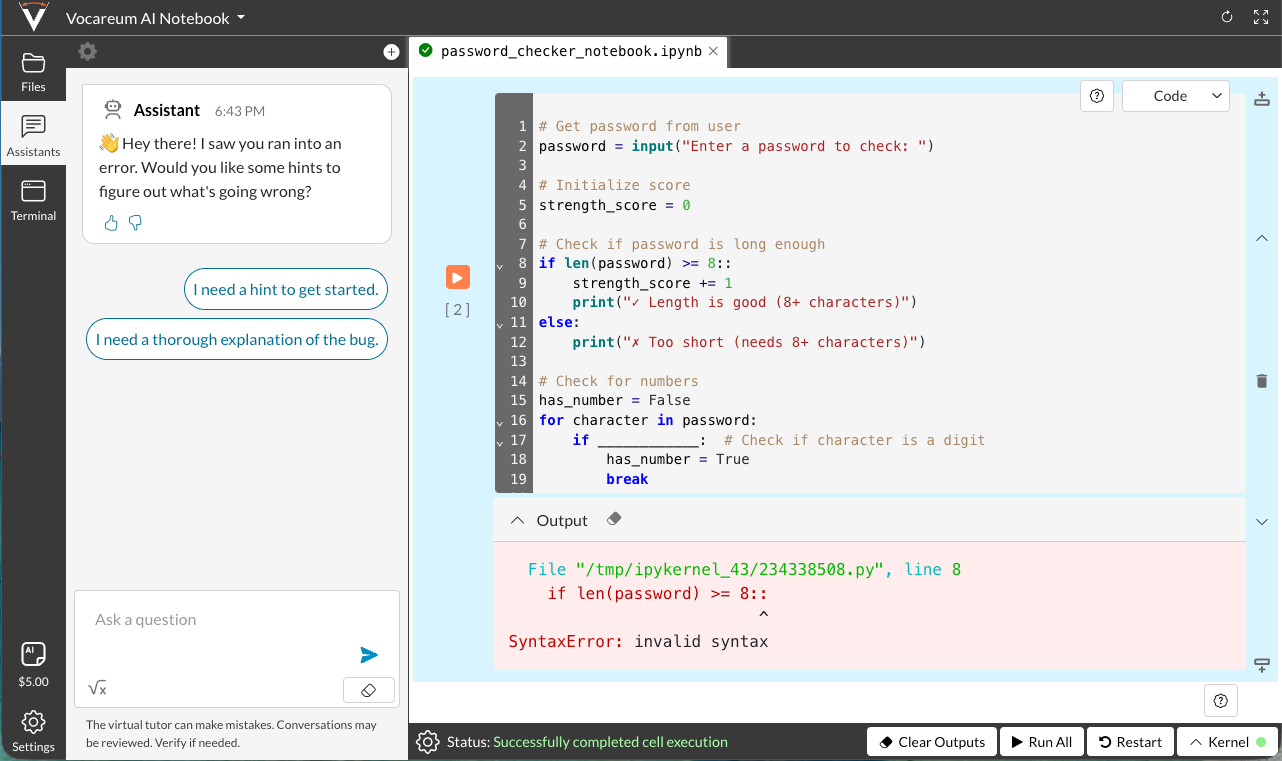Click the thumbs down icon on the Assistant message
Screen dimensions: 1282x761
pos(136,223)
